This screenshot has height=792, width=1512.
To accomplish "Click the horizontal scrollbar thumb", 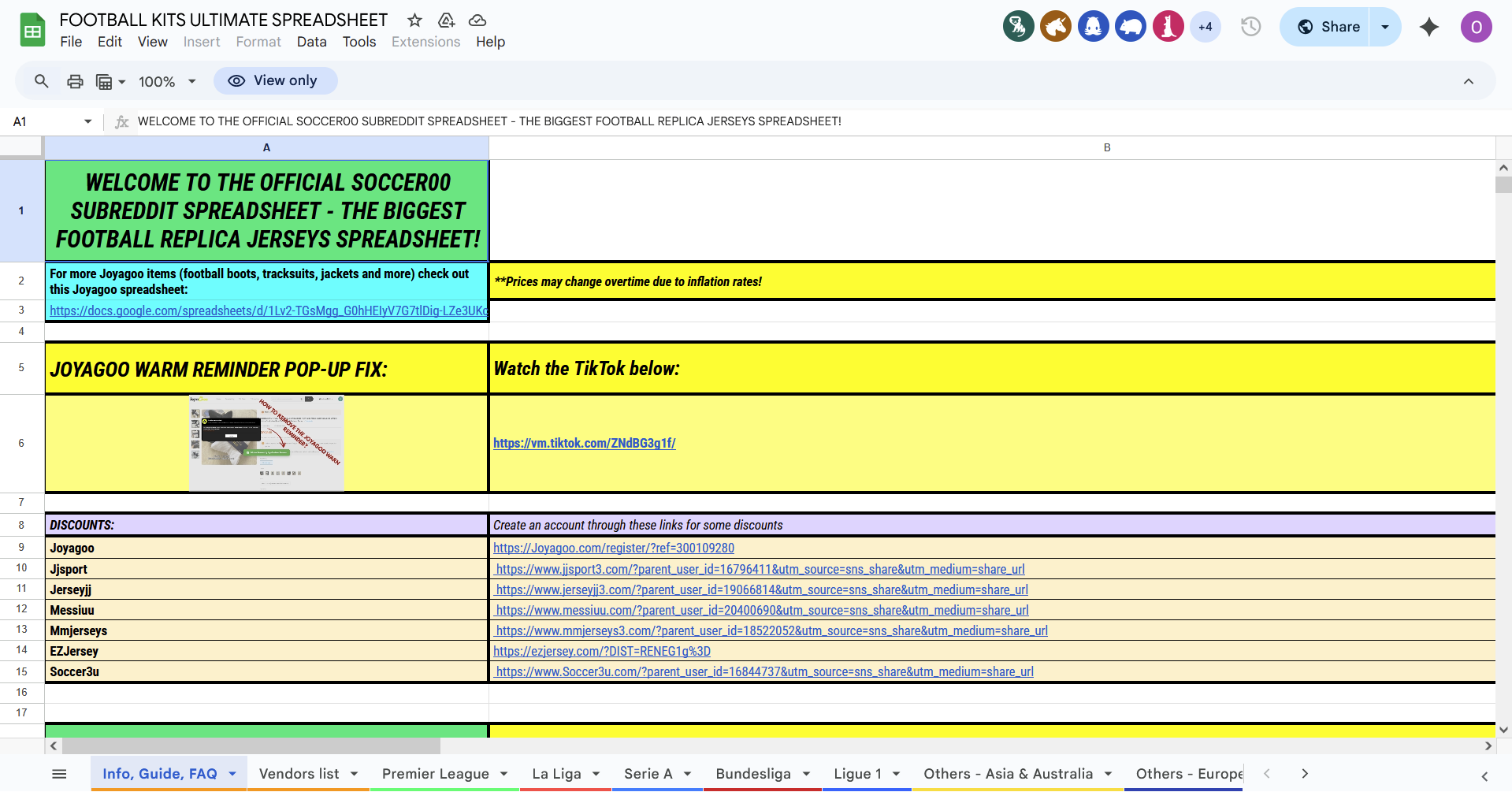I will click(x=251, y=746).
